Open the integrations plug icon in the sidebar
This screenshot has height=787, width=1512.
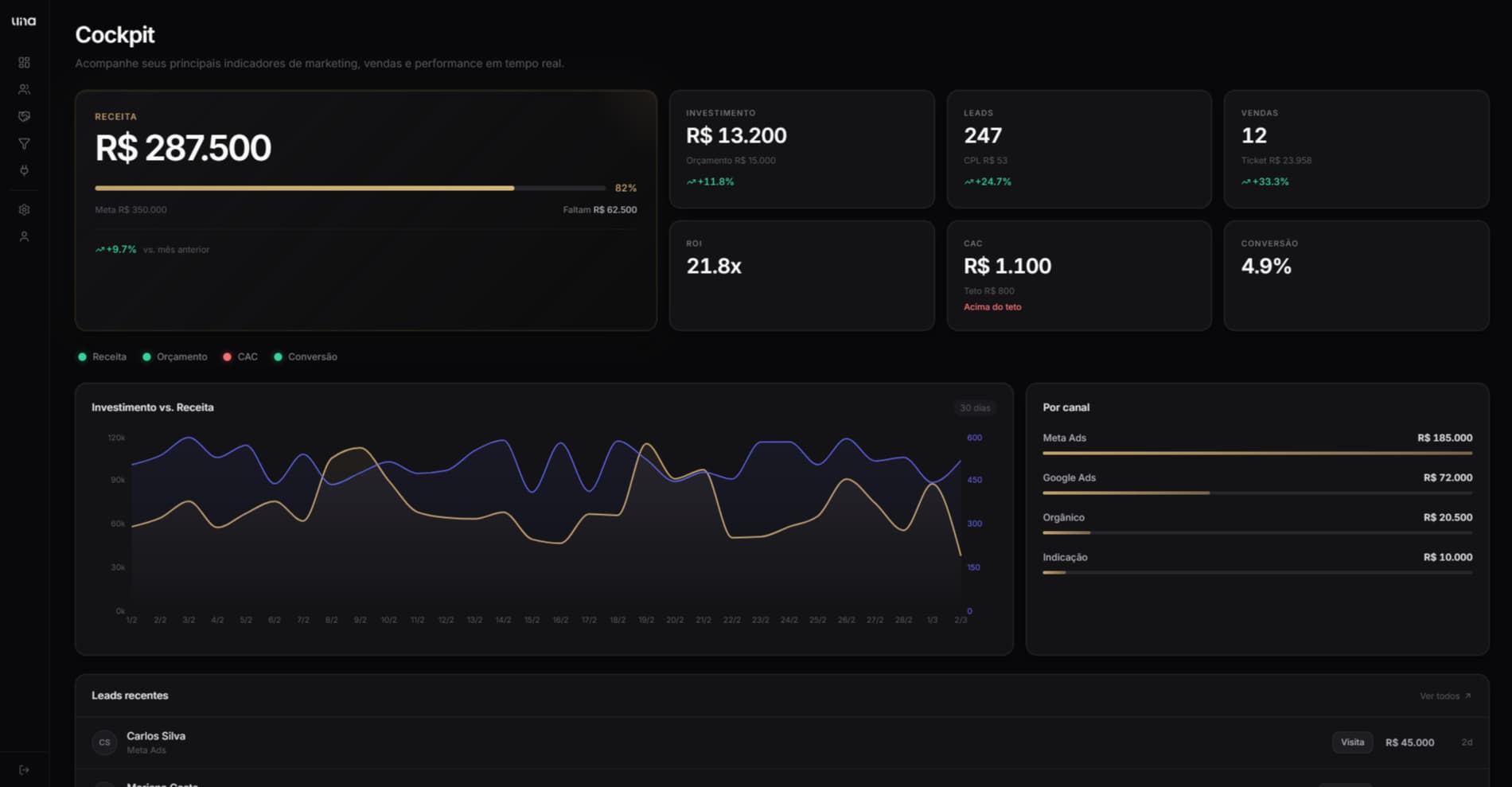pyautogui.click(x=24, y=170)
